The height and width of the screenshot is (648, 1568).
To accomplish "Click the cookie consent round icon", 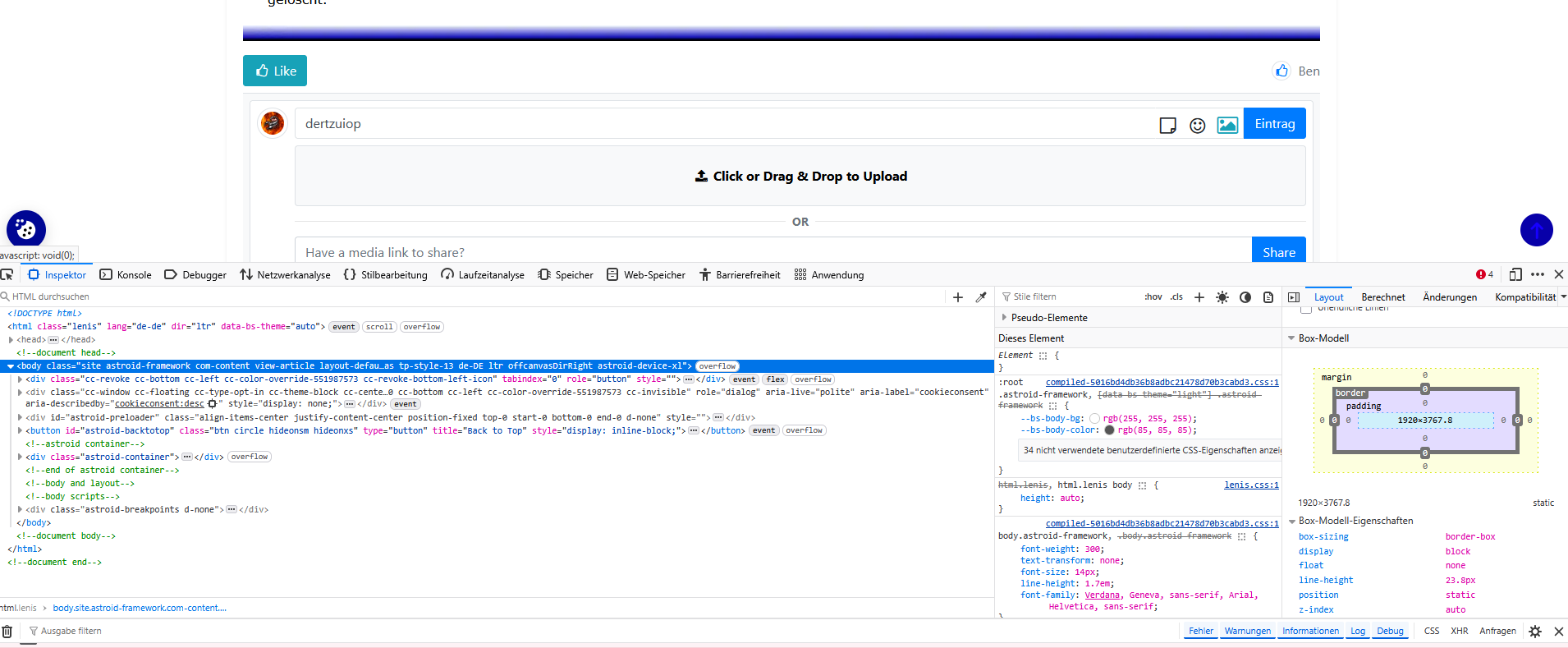I will [x=26, y=229].
